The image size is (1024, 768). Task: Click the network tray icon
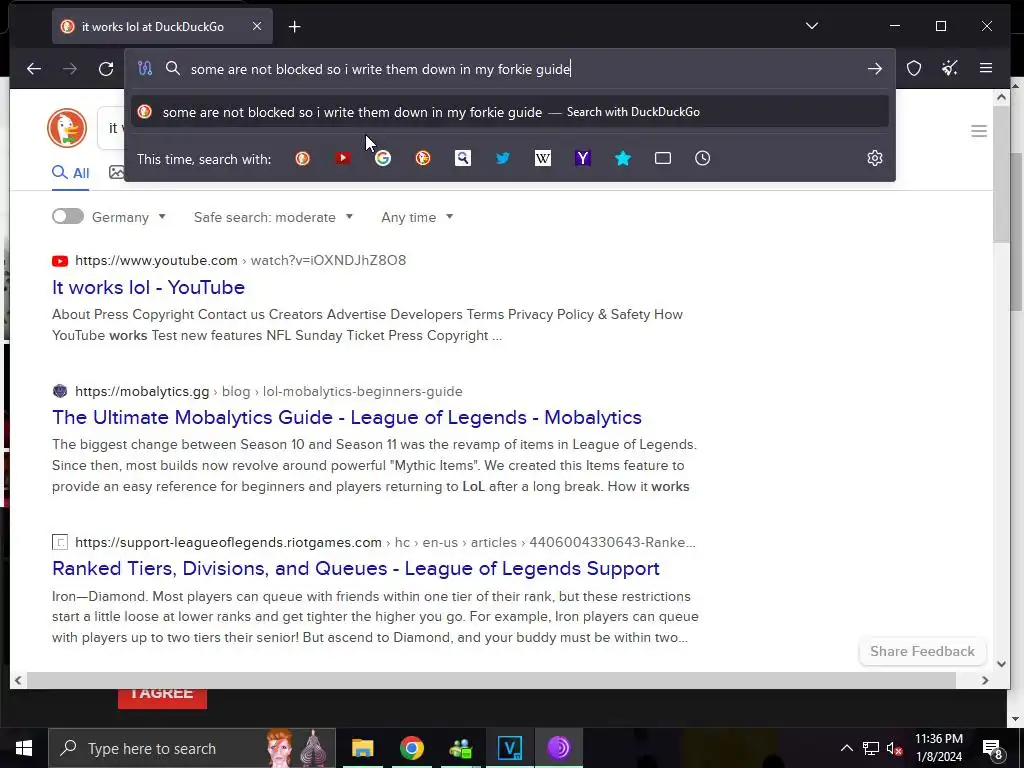point(871,748)
